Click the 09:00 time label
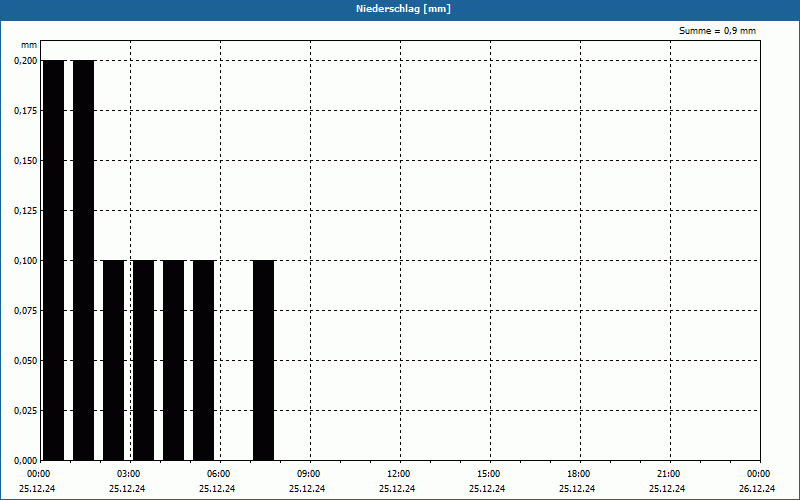 309,474
